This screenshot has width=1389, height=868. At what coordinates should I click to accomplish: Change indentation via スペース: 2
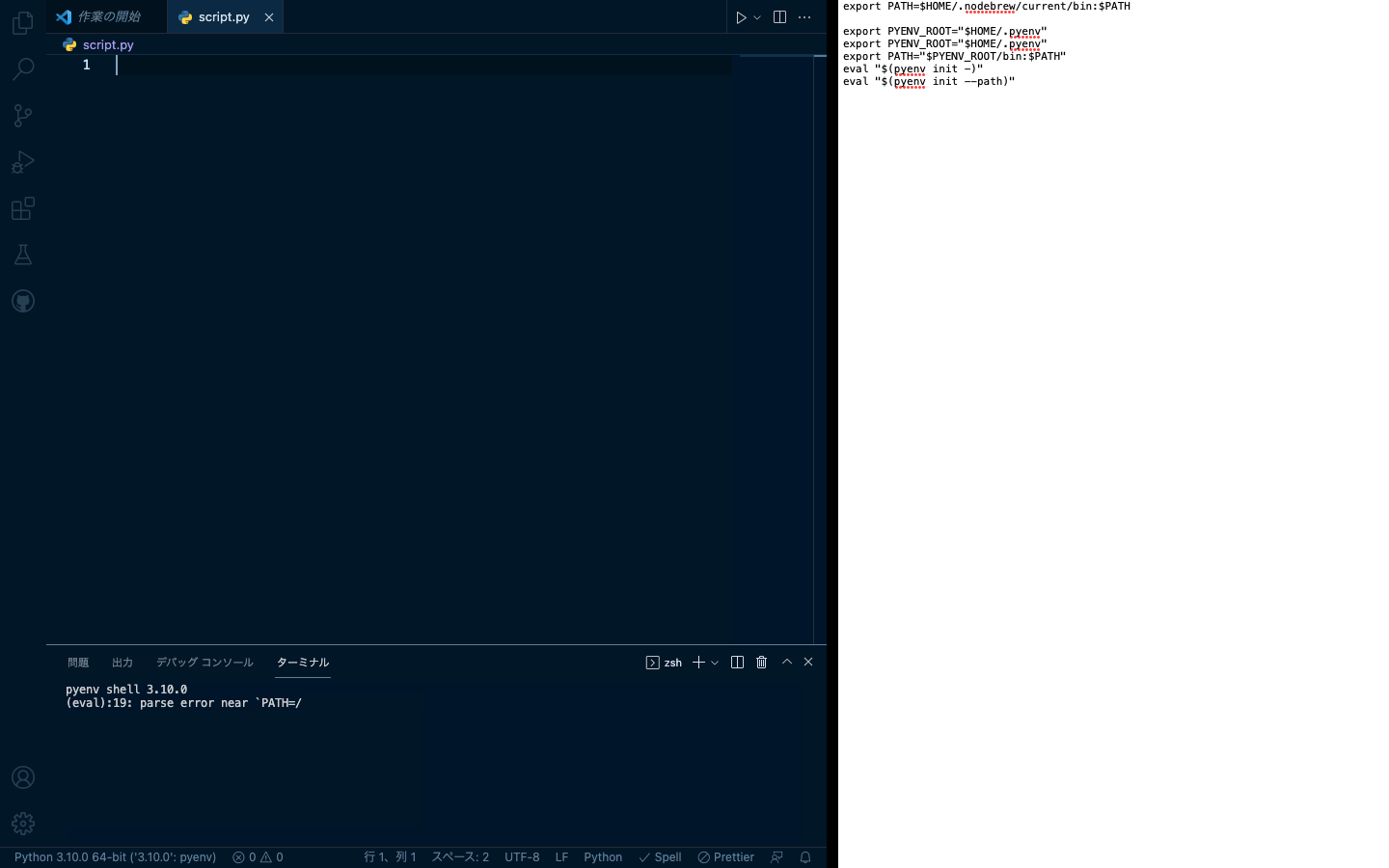(460, 857)
